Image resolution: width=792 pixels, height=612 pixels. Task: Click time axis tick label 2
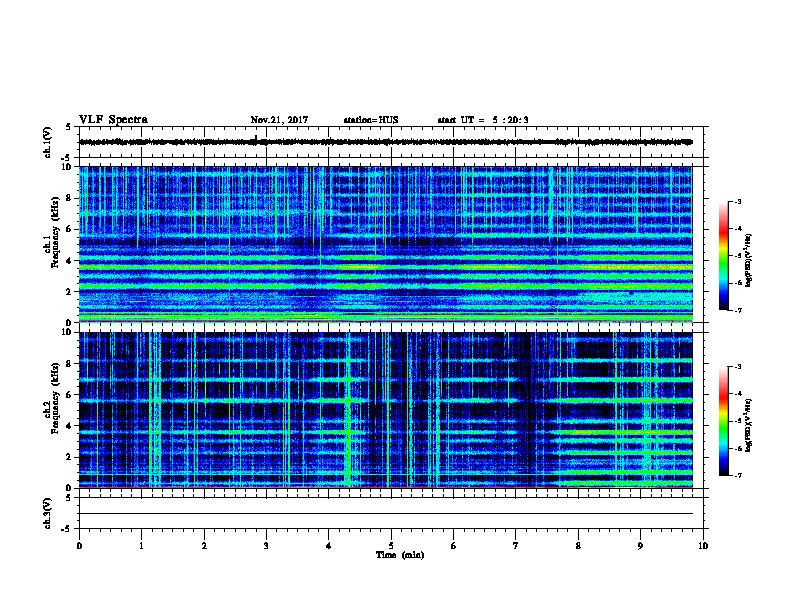pos(204,546)
